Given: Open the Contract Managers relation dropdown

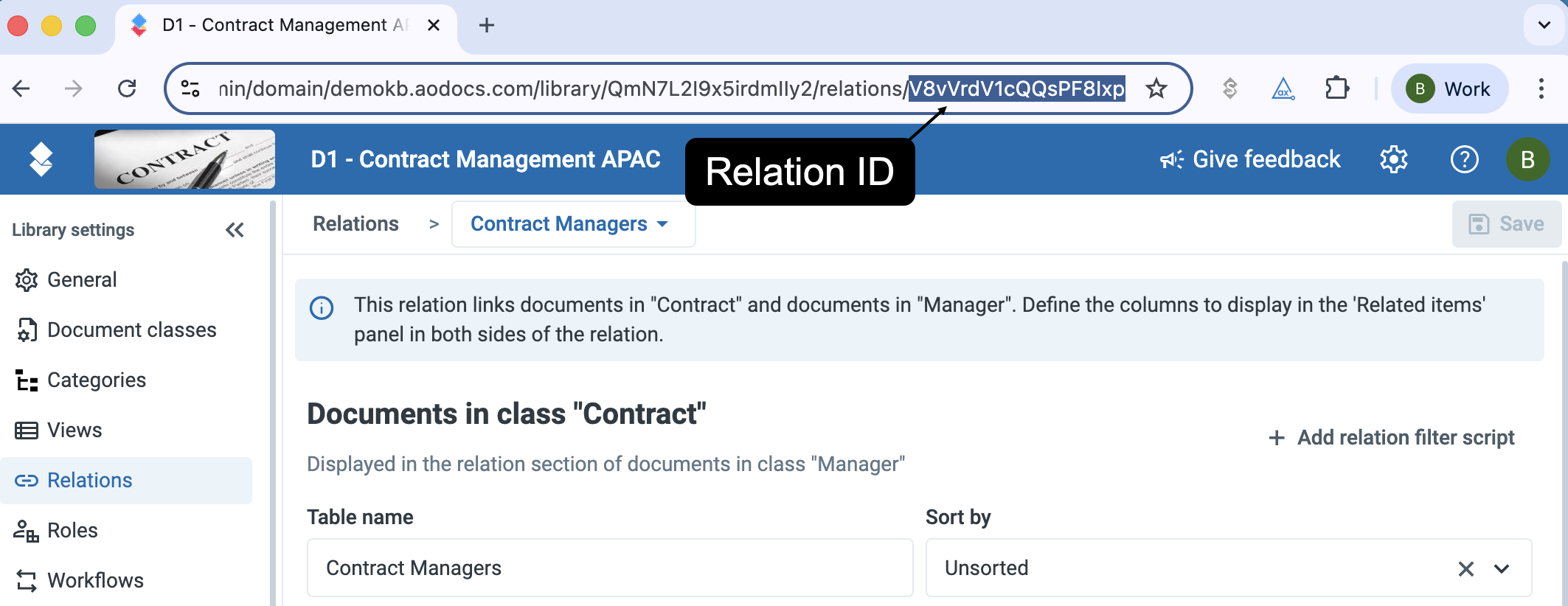Looking at the screenshot, I should pyautogui.click(x=573, y=224).
